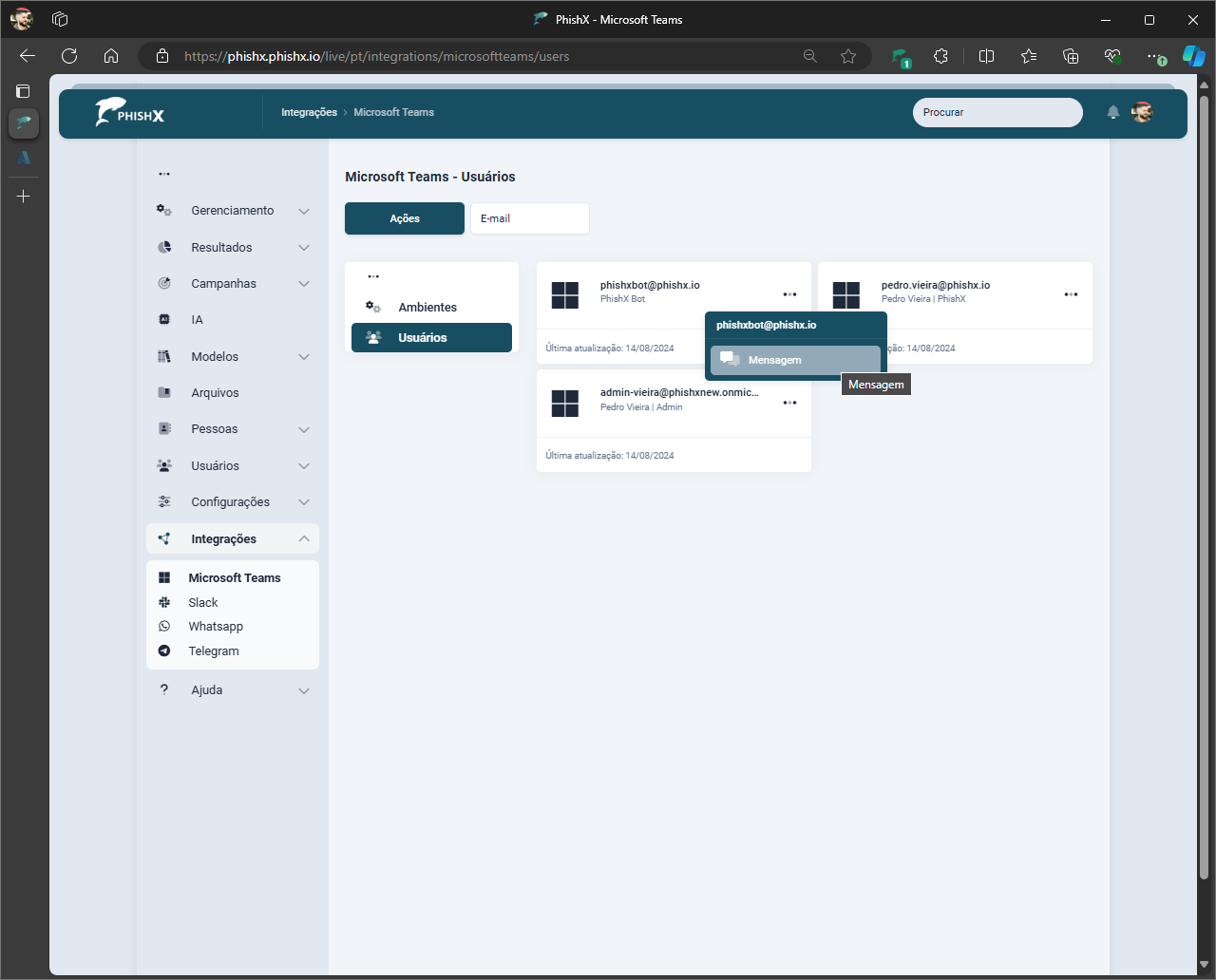Select the Usuários section tab
Image resolution: width=1216 pixels, height=980 pixels.
click(431, 337)
